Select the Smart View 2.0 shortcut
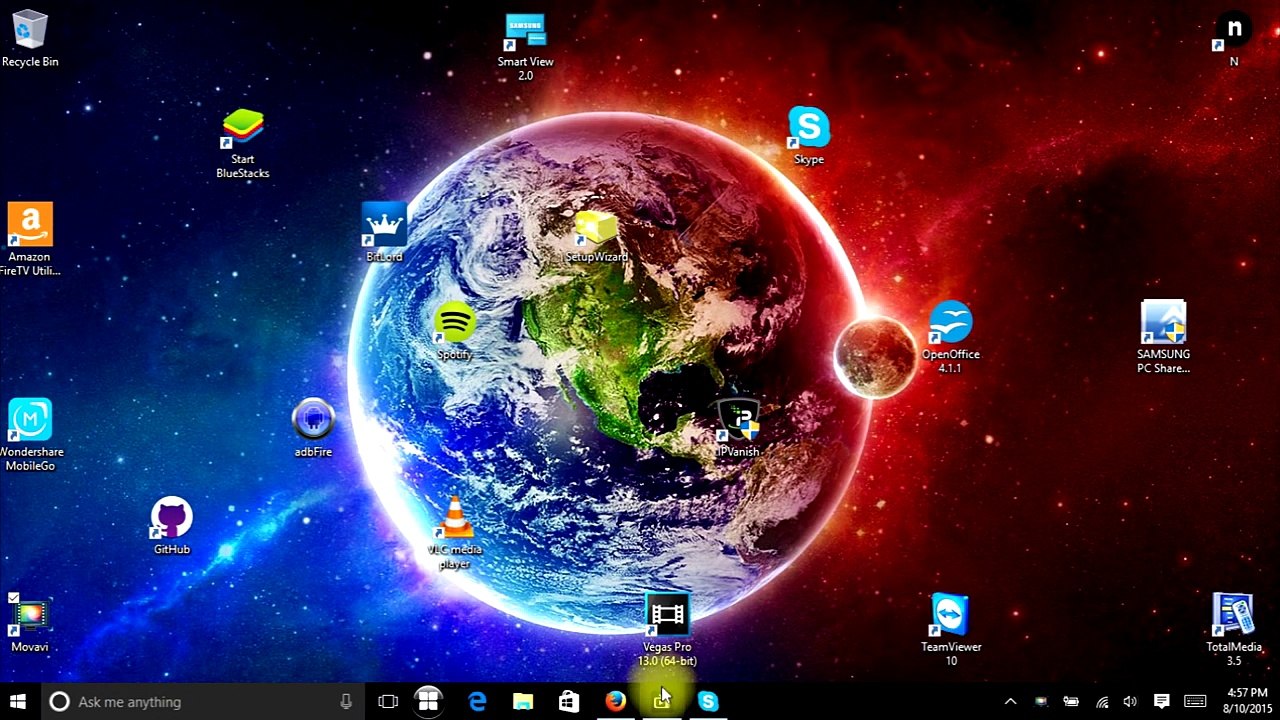 click(x=525, y=47)
